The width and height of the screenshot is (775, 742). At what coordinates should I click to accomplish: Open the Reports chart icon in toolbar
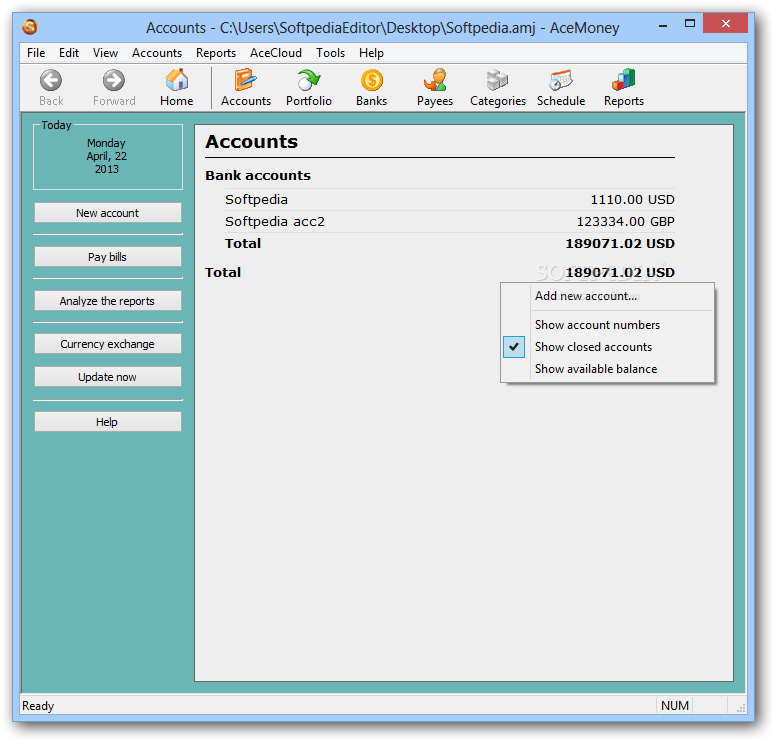point(624,80)
